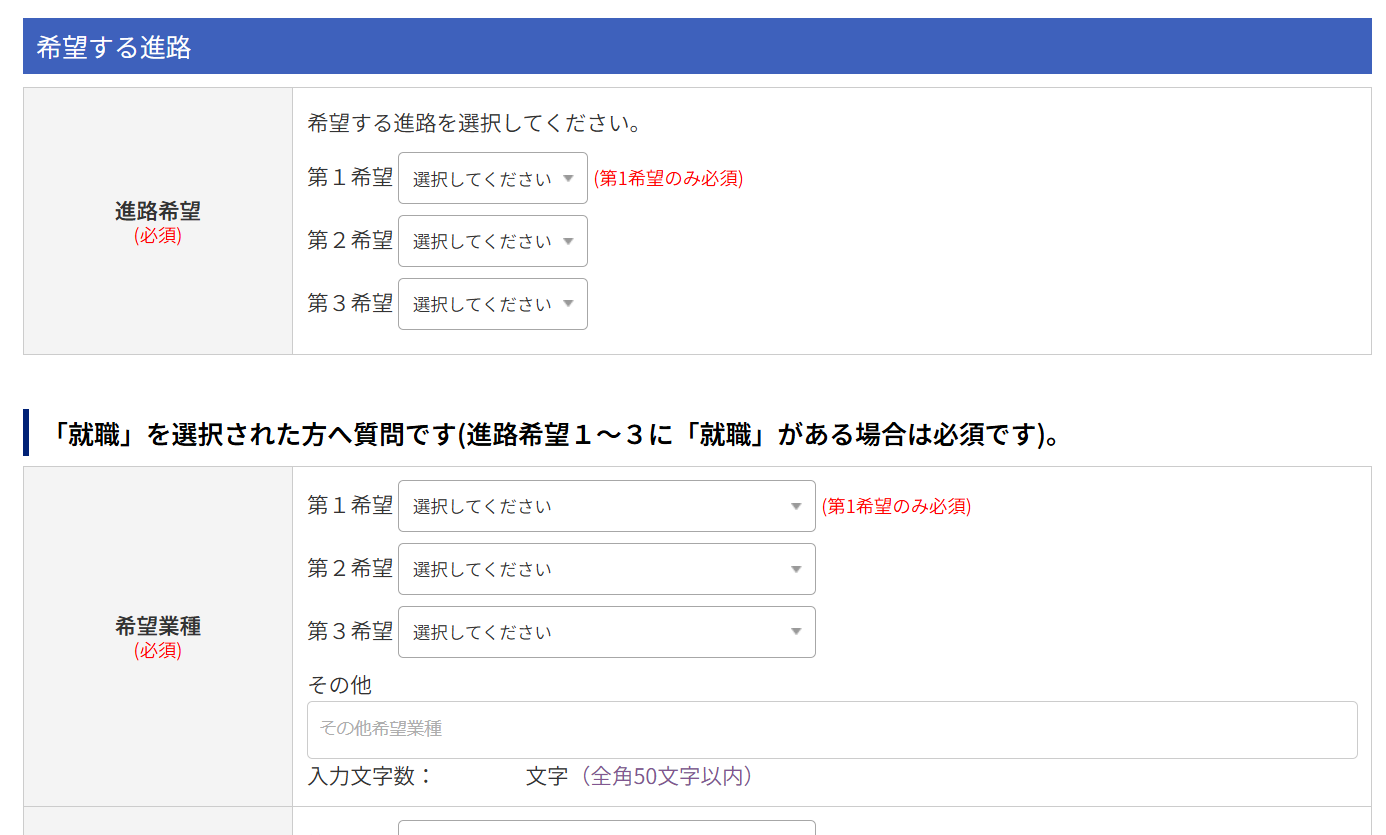Viewport: 1386px width, 835px height.
Task: Click red (第1希望のみ必須) note beside 進路希望
Action: pos(668,179)
